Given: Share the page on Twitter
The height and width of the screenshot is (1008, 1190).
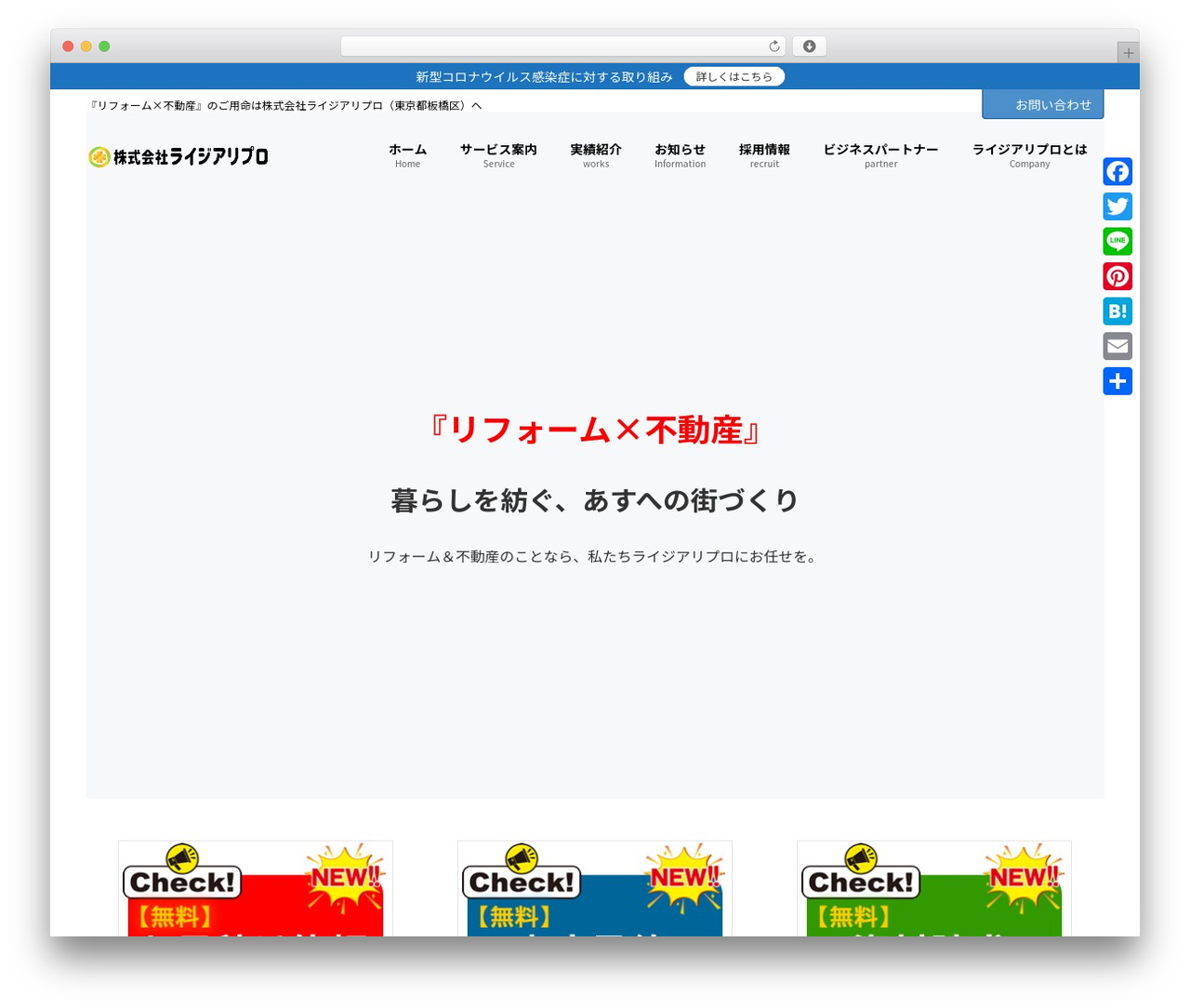Looking at the screenshot, I should (x=1117, y=206).
